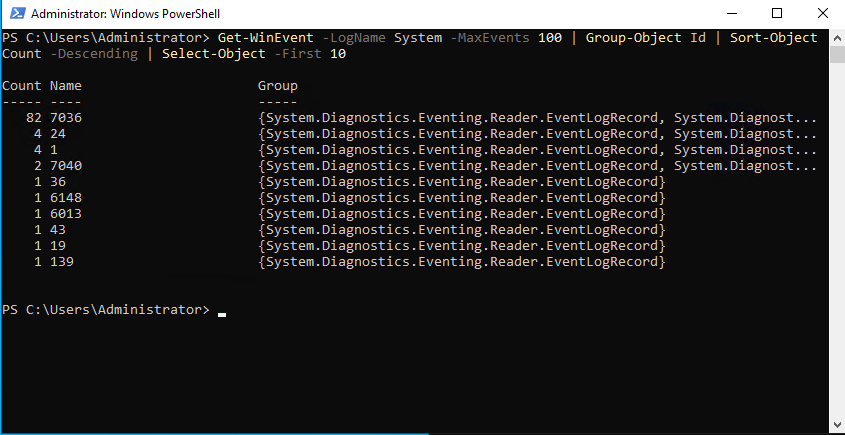
Task: Select the event ID 7040 row
Action: (x=66, y=166)
